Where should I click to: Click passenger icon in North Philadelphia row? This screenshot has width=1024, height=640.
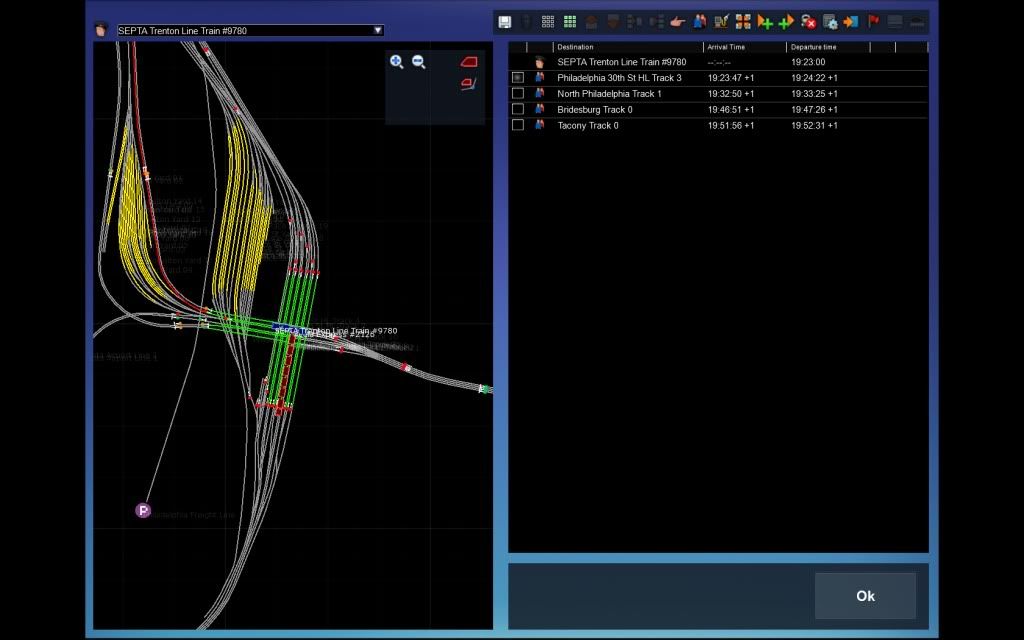(x=539, y=93)
